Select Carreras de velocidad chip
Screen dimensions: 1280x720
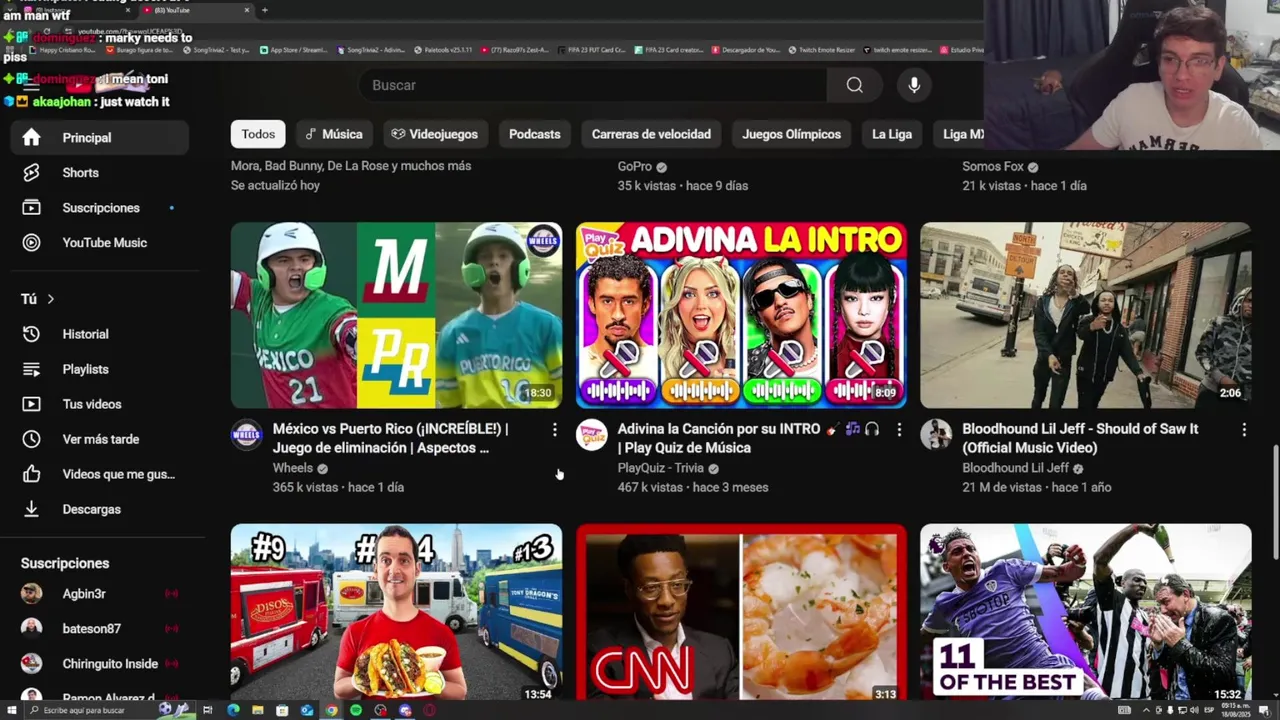(x=651, y=134)
